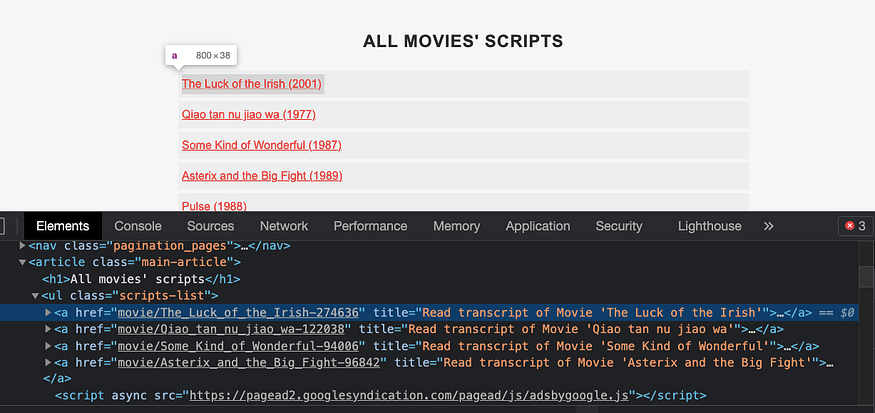Click title text 'Read transcript of Movie 'Qiao tan nu jiao wa''

pos(573,329)
